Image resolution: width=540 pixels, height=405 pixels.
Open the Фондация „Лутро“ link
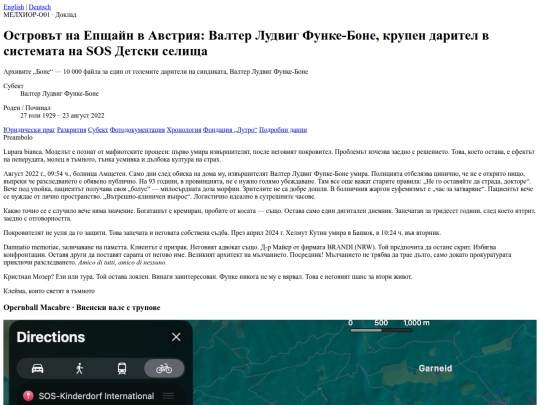(230, 130)
